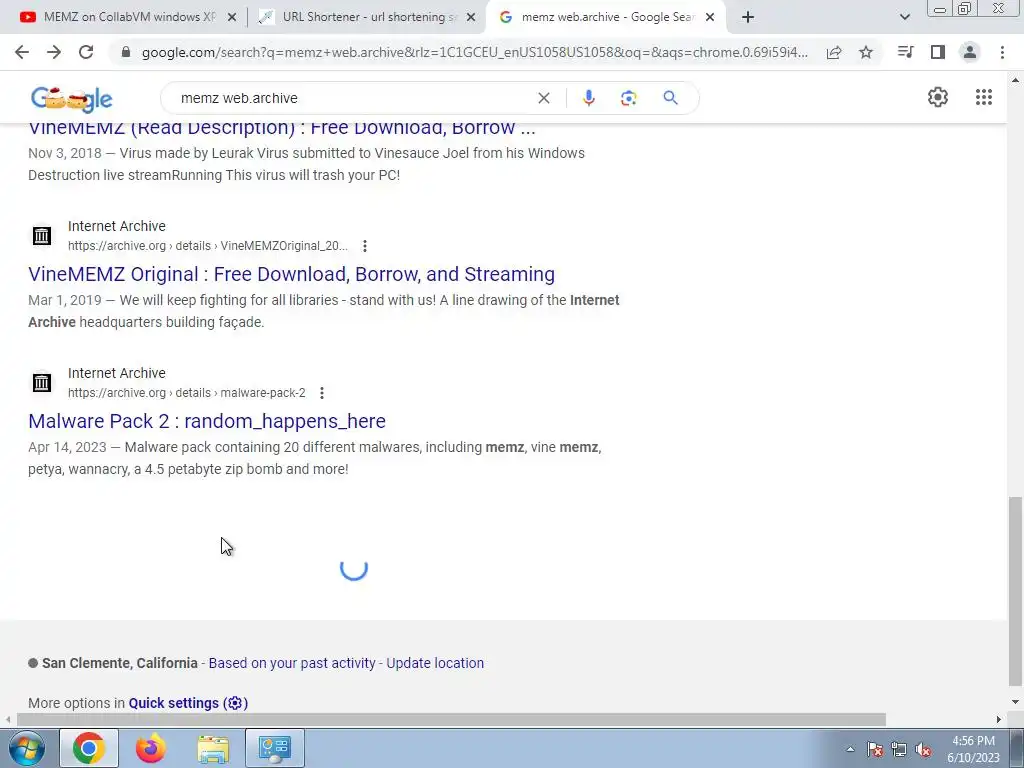Search by image with Google Lens
1024x768 pixels.
628,98
